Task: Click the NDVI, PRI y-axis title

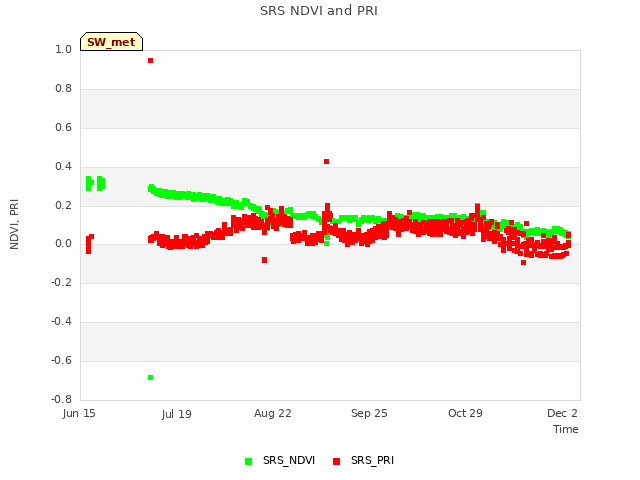Action: click(14, 224)
